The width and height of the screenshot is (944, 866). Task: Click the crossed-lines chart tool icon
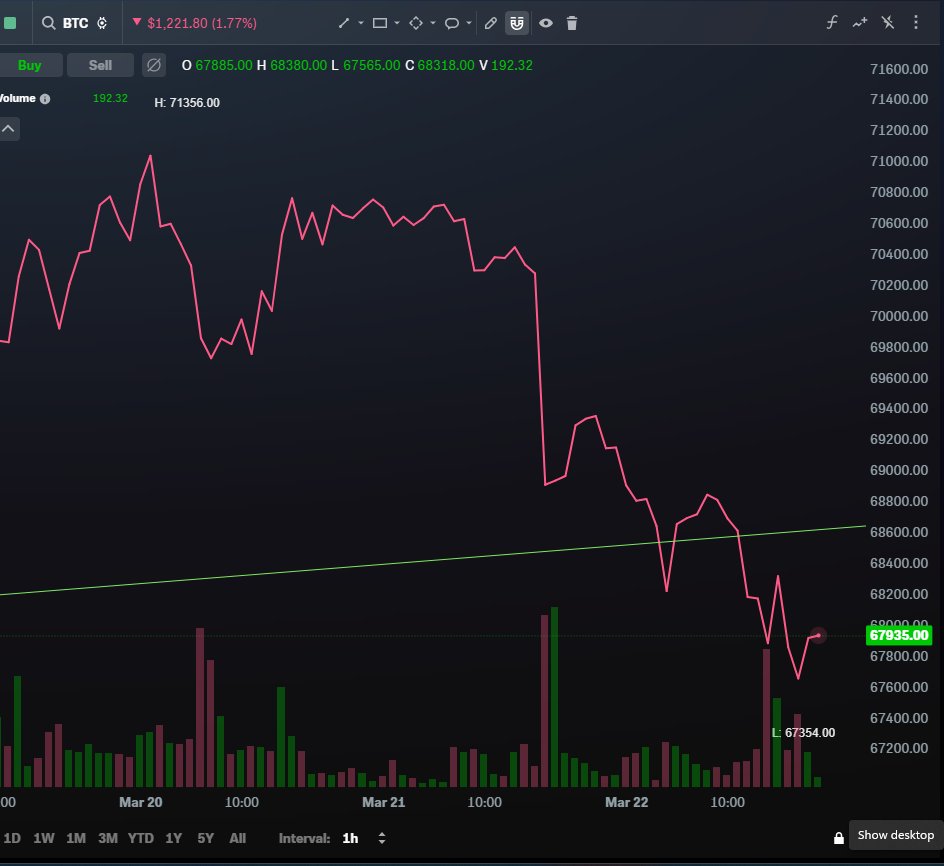tap(888, 23)
